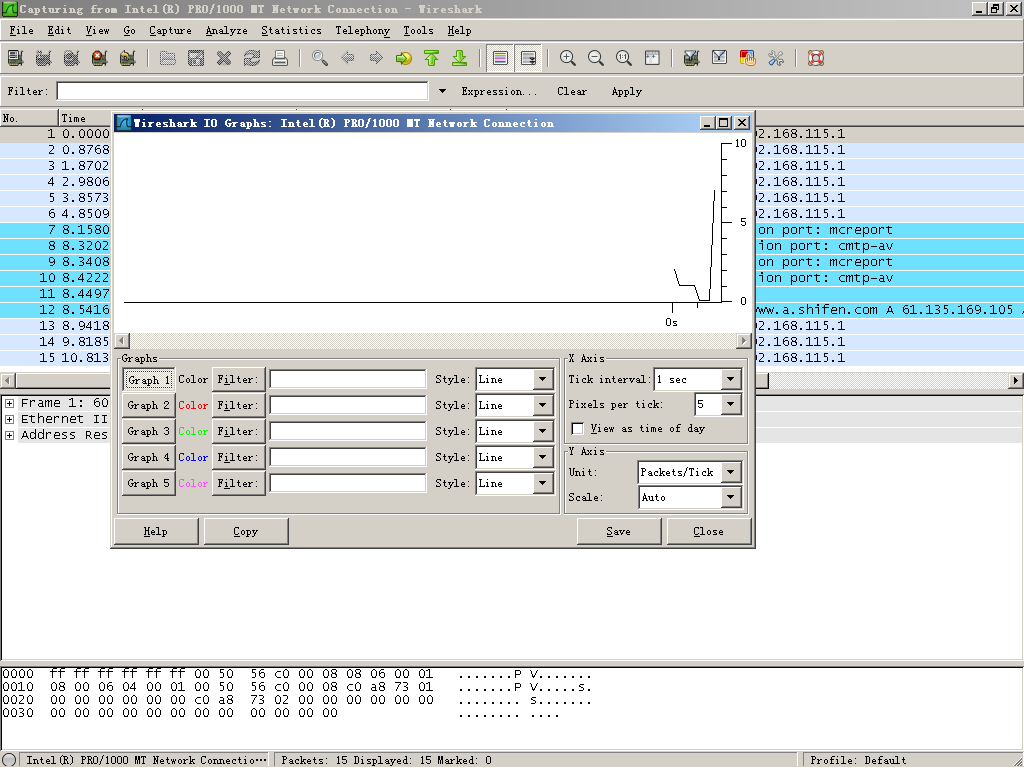Apply the display filter
The width and height of the screenshot is (1024, 768).
[x=626, y=91]
